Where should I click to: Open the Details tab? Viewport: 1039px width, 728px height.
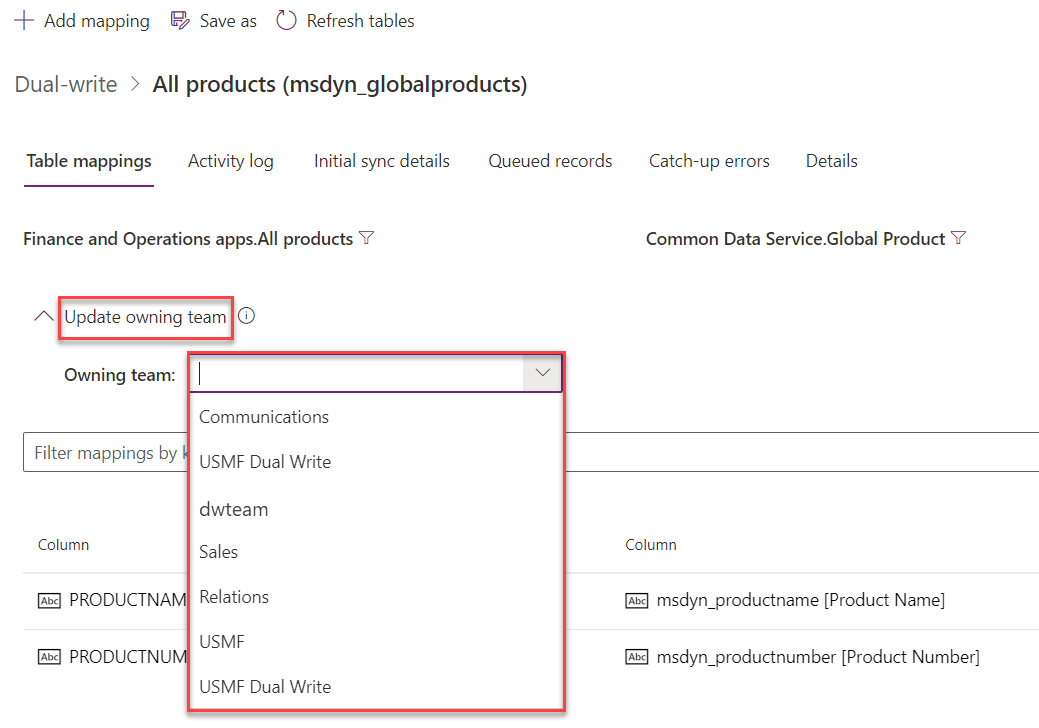click(832, 161)
